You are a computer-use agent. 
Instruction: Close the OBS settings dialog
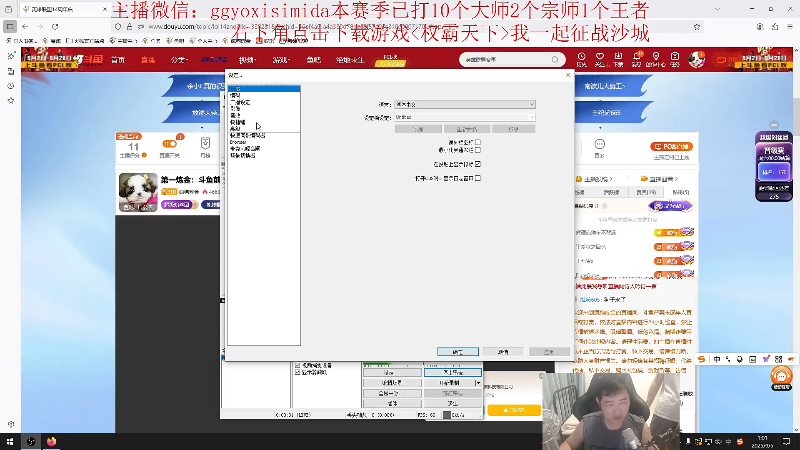(x=568, y=75)
